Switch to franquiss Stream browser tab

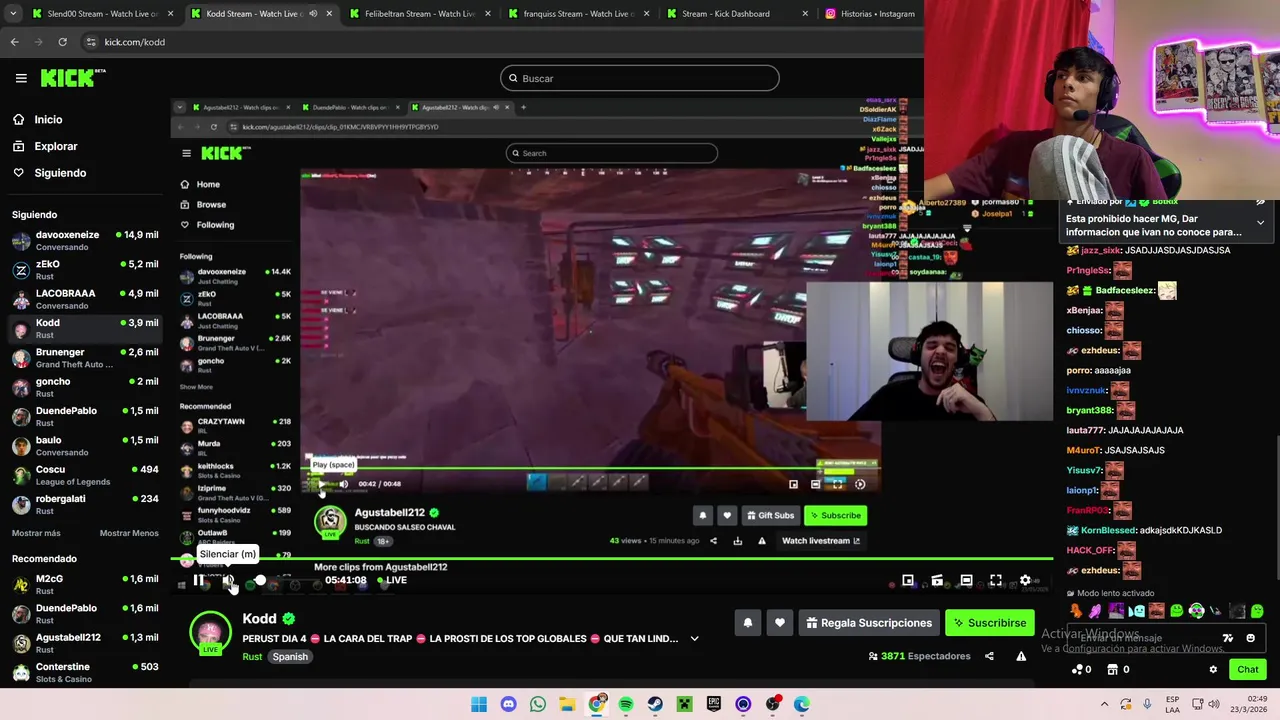coord(579,14)
